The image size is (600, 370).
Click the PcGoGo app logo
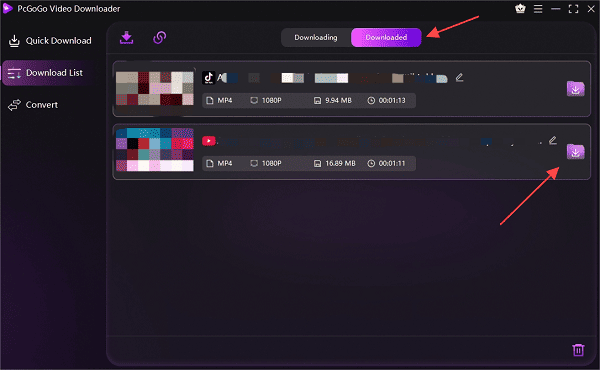(x=7, y=8)
